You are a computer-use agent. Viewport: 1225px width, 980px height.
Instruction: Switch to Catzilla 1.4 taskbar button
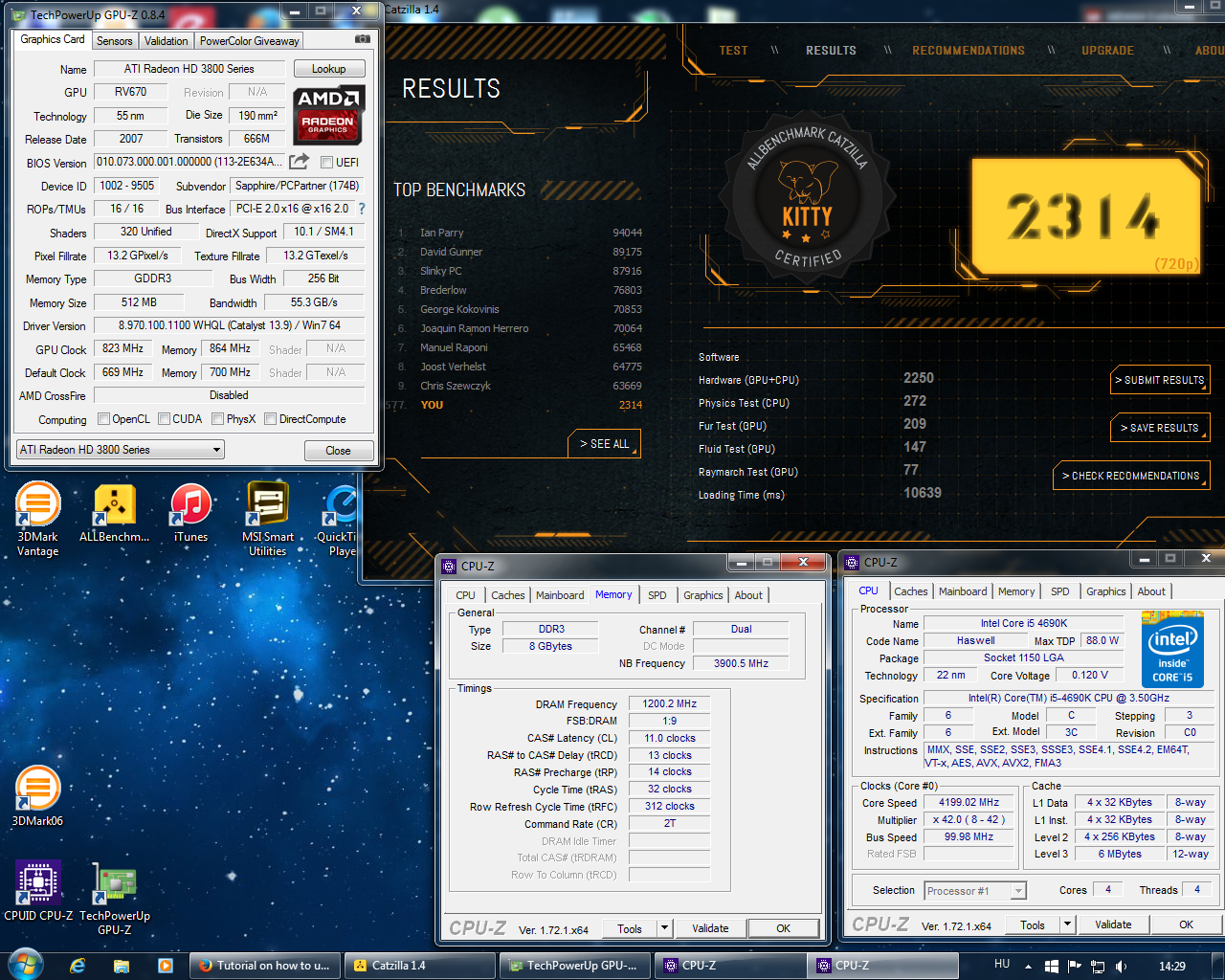pos(420,966)
